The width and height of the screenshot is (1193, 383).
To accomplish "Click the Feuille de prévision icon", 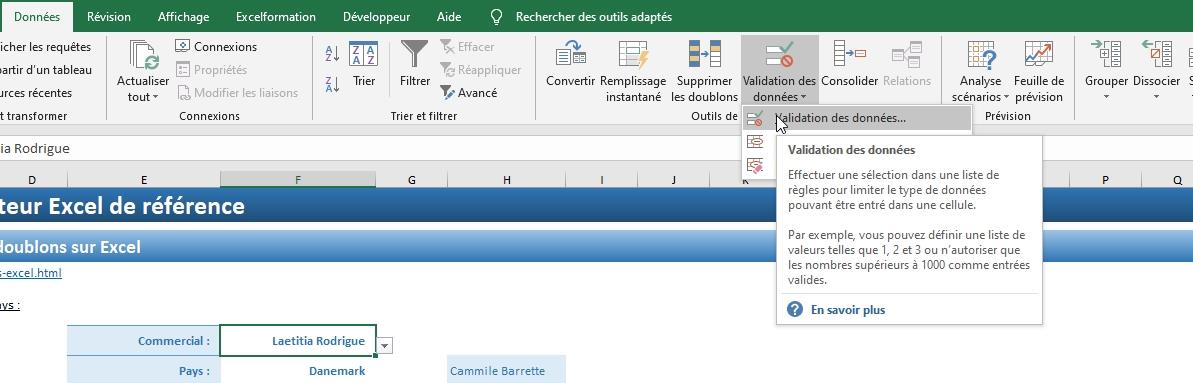I will 1039,55.
